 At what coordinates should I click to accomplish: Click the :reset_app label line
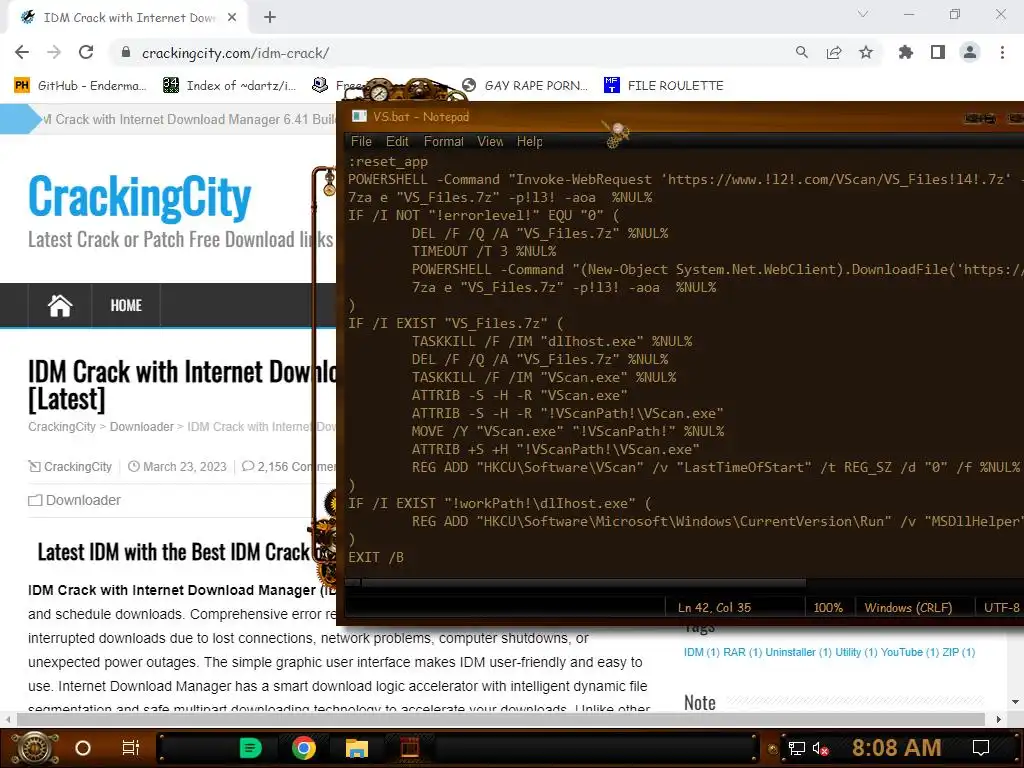tap(388, 161)
